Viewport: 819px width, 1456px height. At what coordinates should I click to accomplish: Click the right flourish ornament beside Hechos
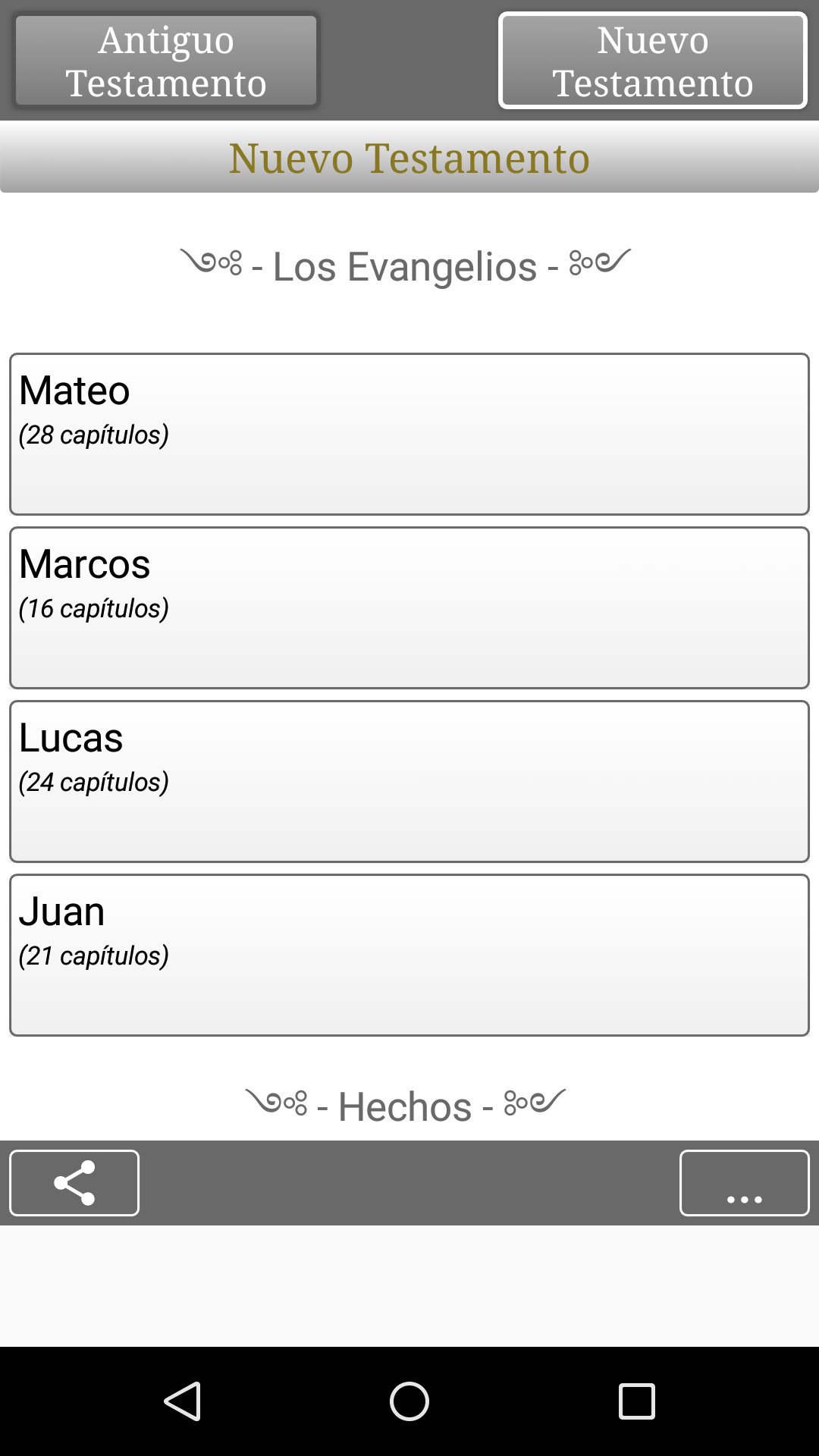(x=535, y=1102)
